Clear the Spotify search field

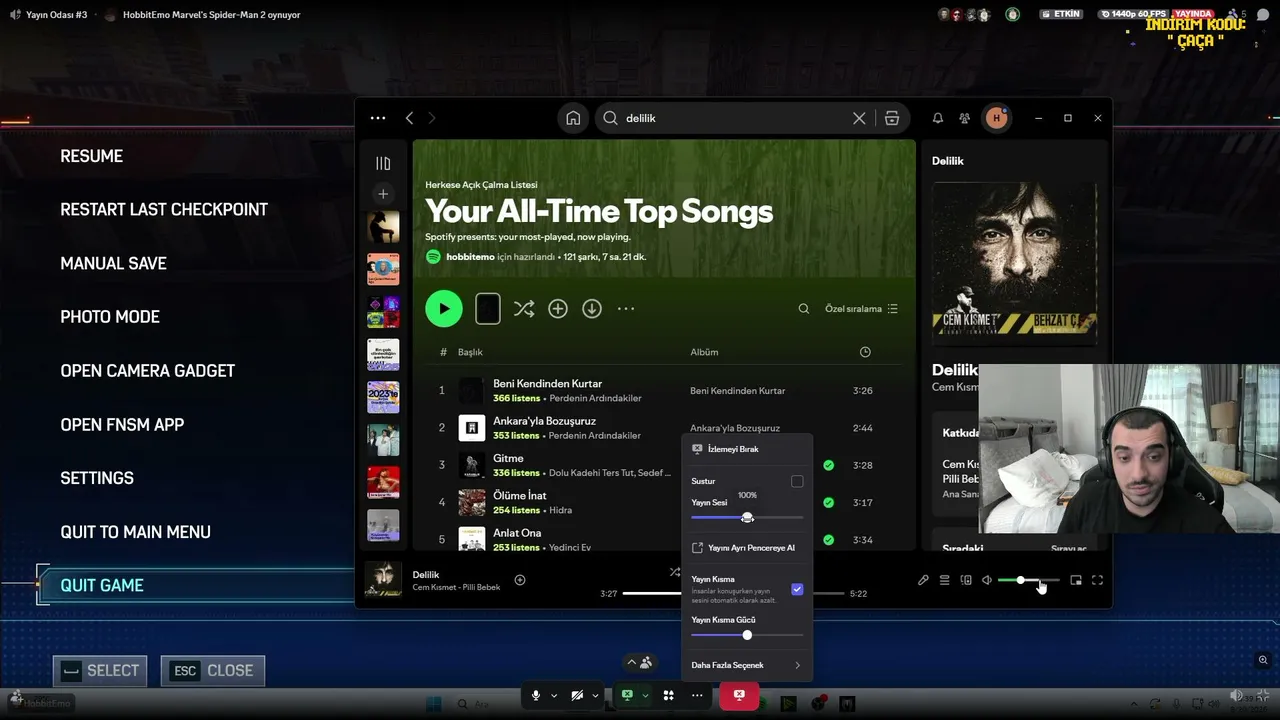(859, 118)
